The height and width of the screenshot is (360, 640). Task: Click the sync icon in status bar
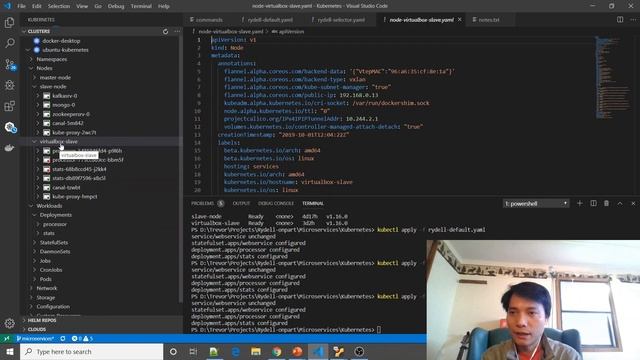[62, 338]
